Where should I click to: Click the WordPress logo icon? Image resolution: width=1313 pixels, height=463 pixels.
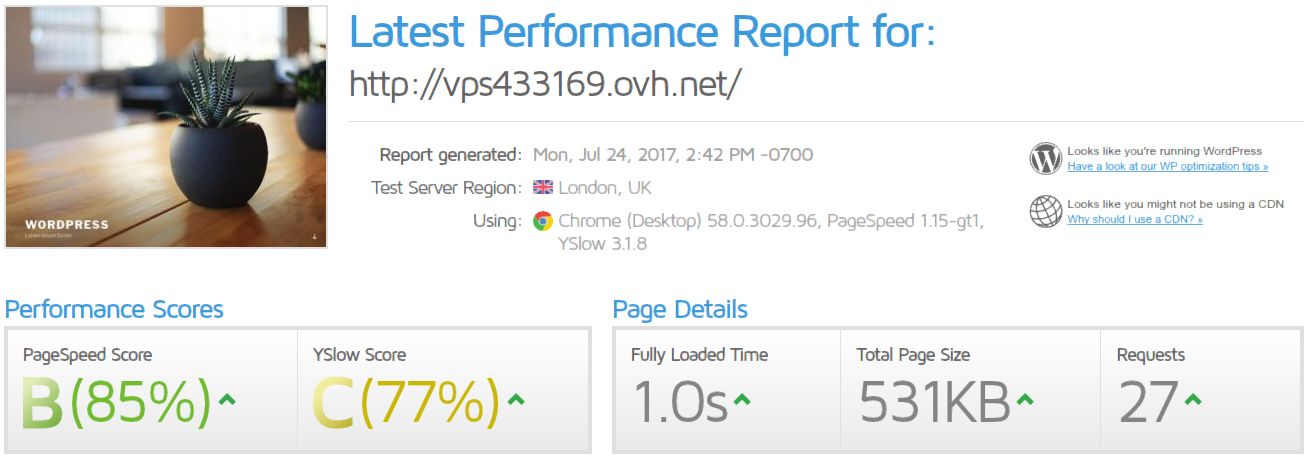point(1045,159)
